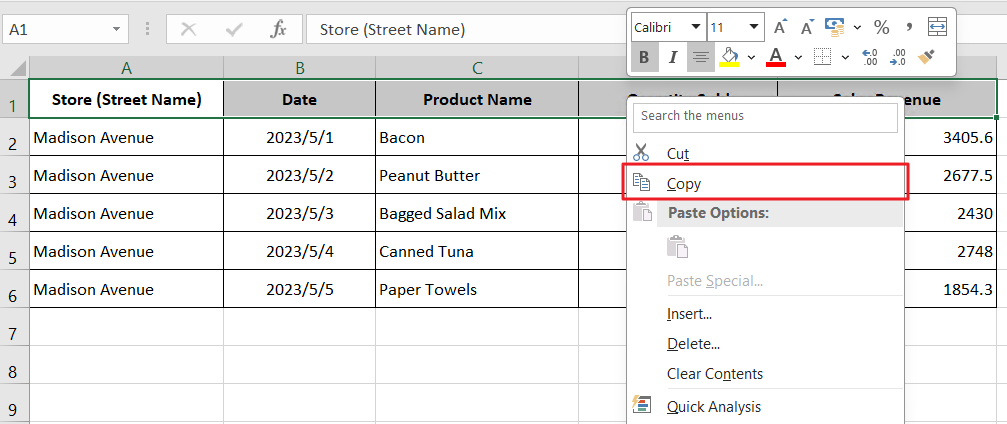The height and width of the screenshot is (424, 1007).
Task: Click the Decrease Font Size icon
Action: click(806, 27)
